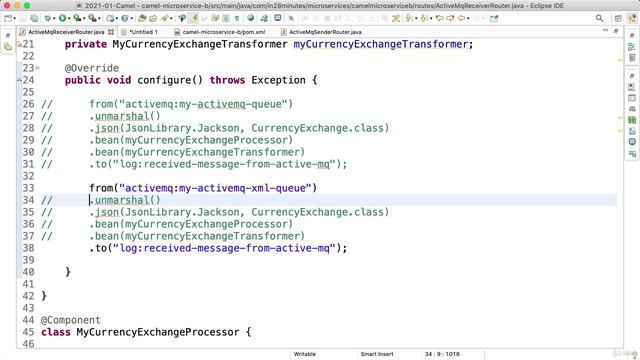The image size is (640, 360).
Task: Open the Package Explorer icon in left trim
Action: click(8, 47)
